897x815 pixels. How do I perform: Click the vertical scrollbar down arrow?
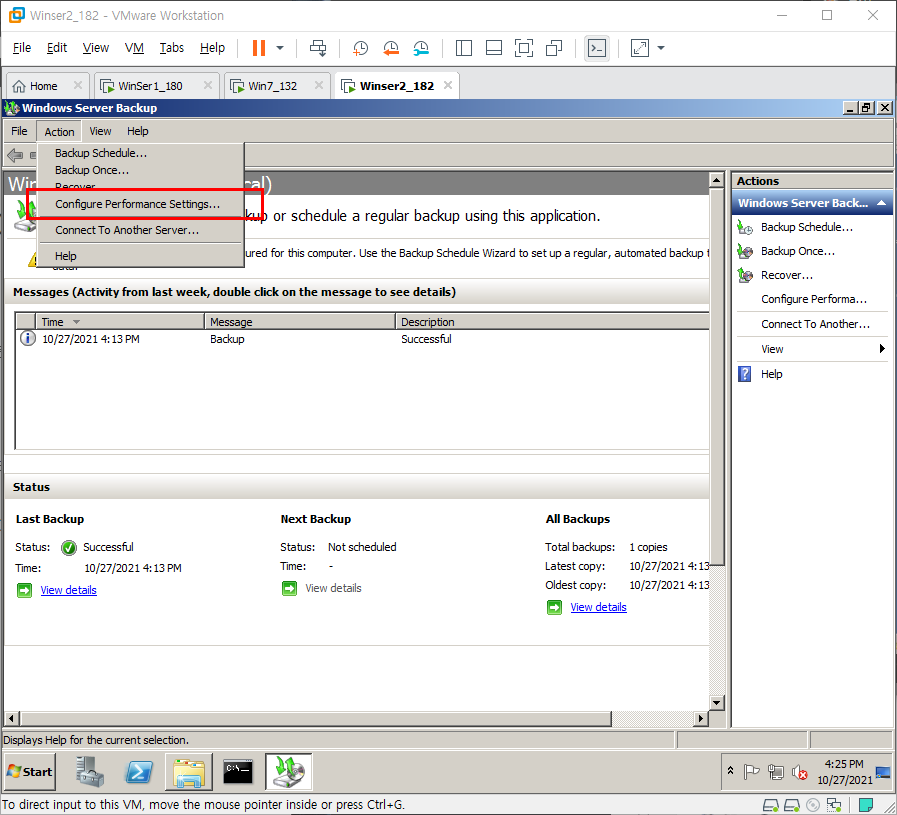click(717, 702)
